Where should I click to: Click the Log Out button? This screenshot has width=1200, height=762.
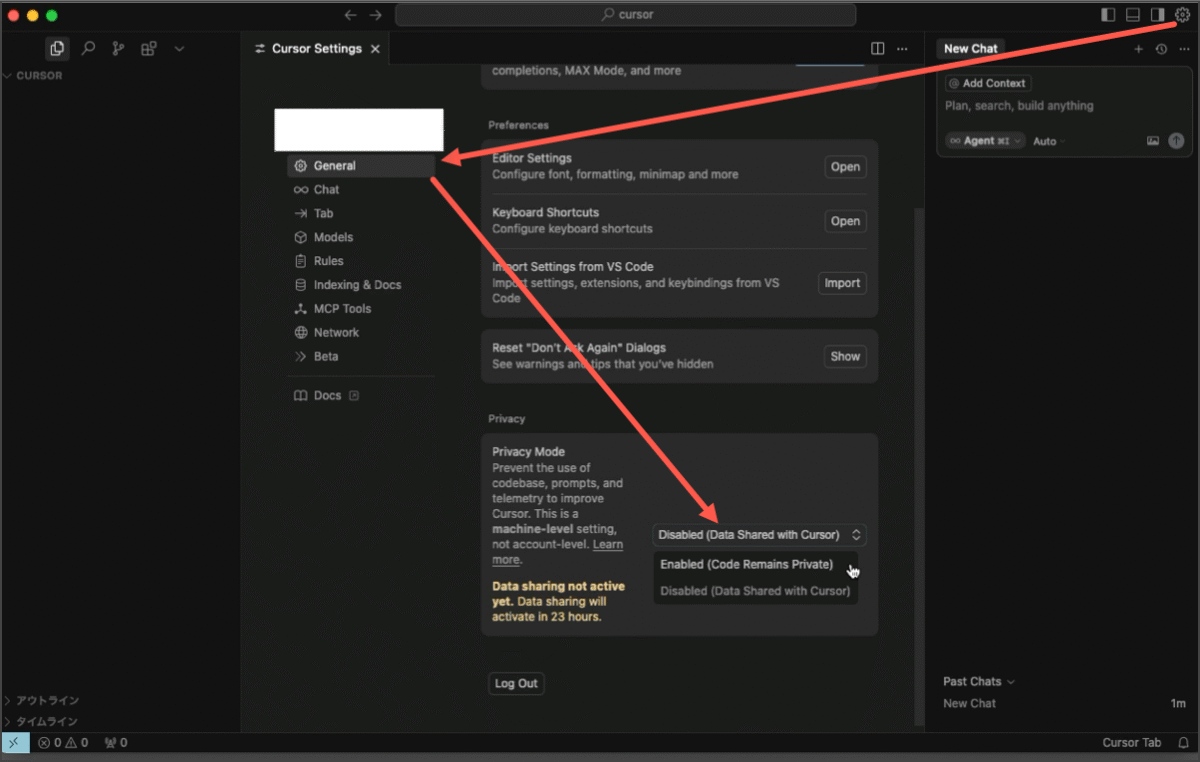click(516, 684)
